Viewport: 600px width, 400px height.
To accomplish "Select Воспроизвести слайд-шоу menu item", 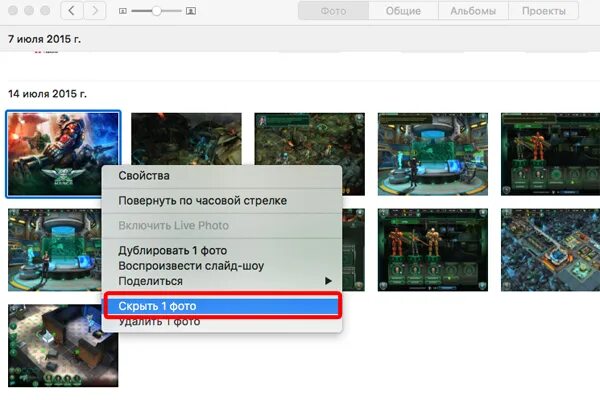I will click(x=222, y=266).
